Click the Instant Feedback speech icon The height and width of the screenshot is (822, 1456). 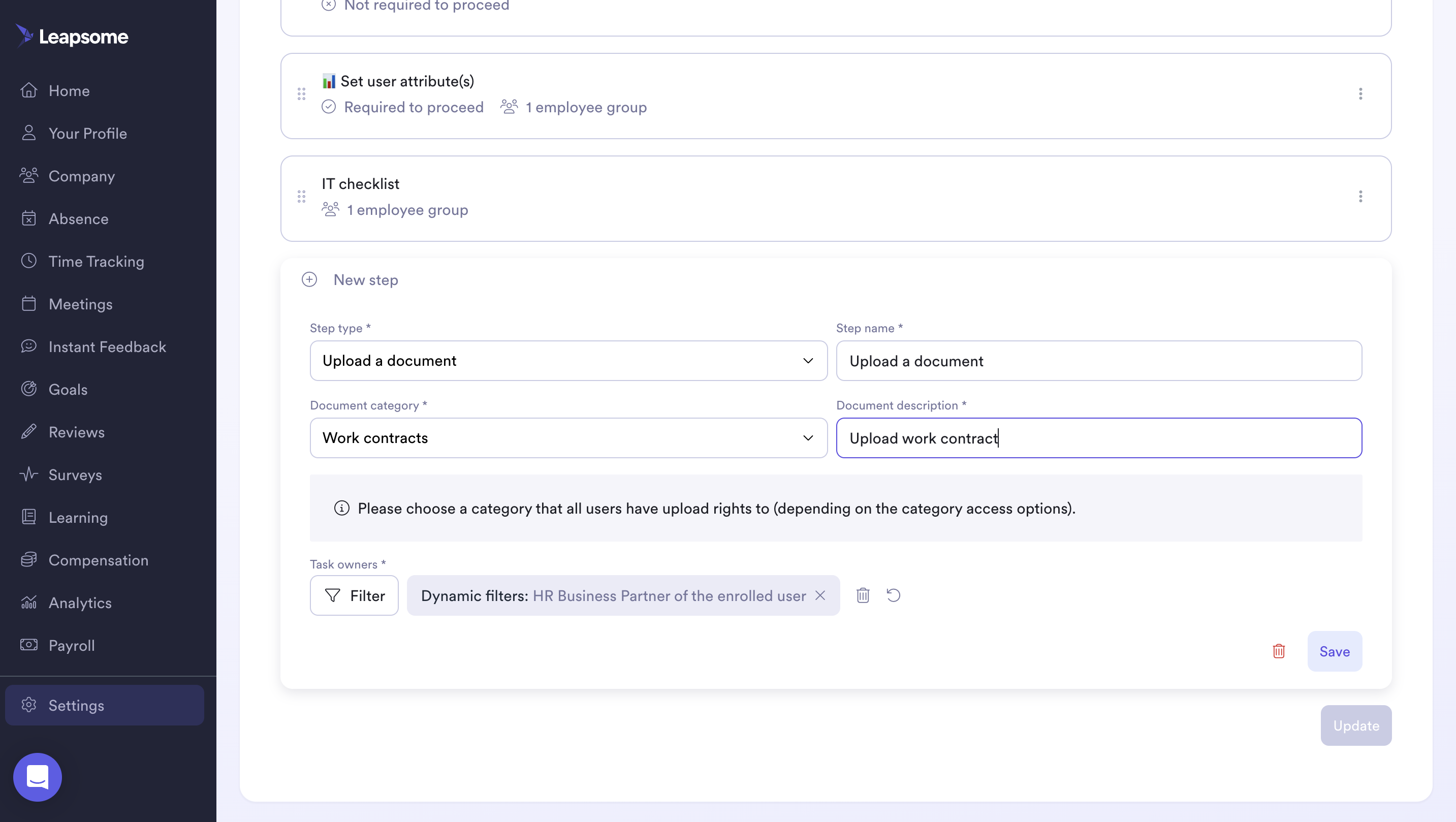pos(29,346)
